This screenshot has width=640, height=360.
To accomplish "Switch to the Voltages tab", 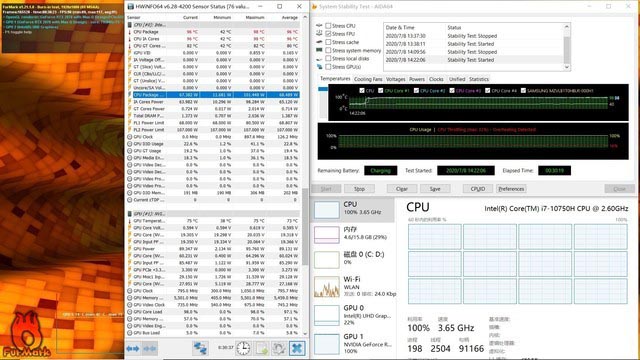I will click(396, 79).
